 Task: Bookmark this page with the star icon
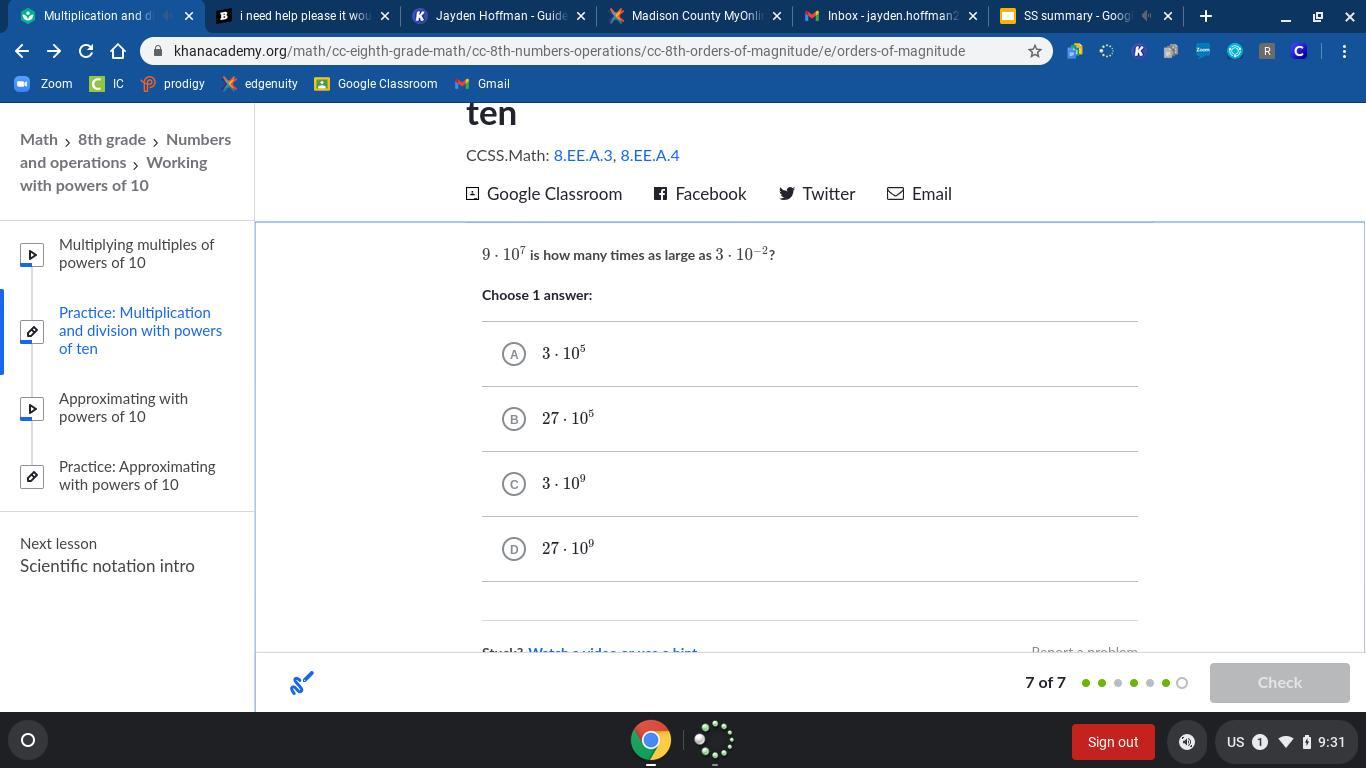(x=1035, y=51)
